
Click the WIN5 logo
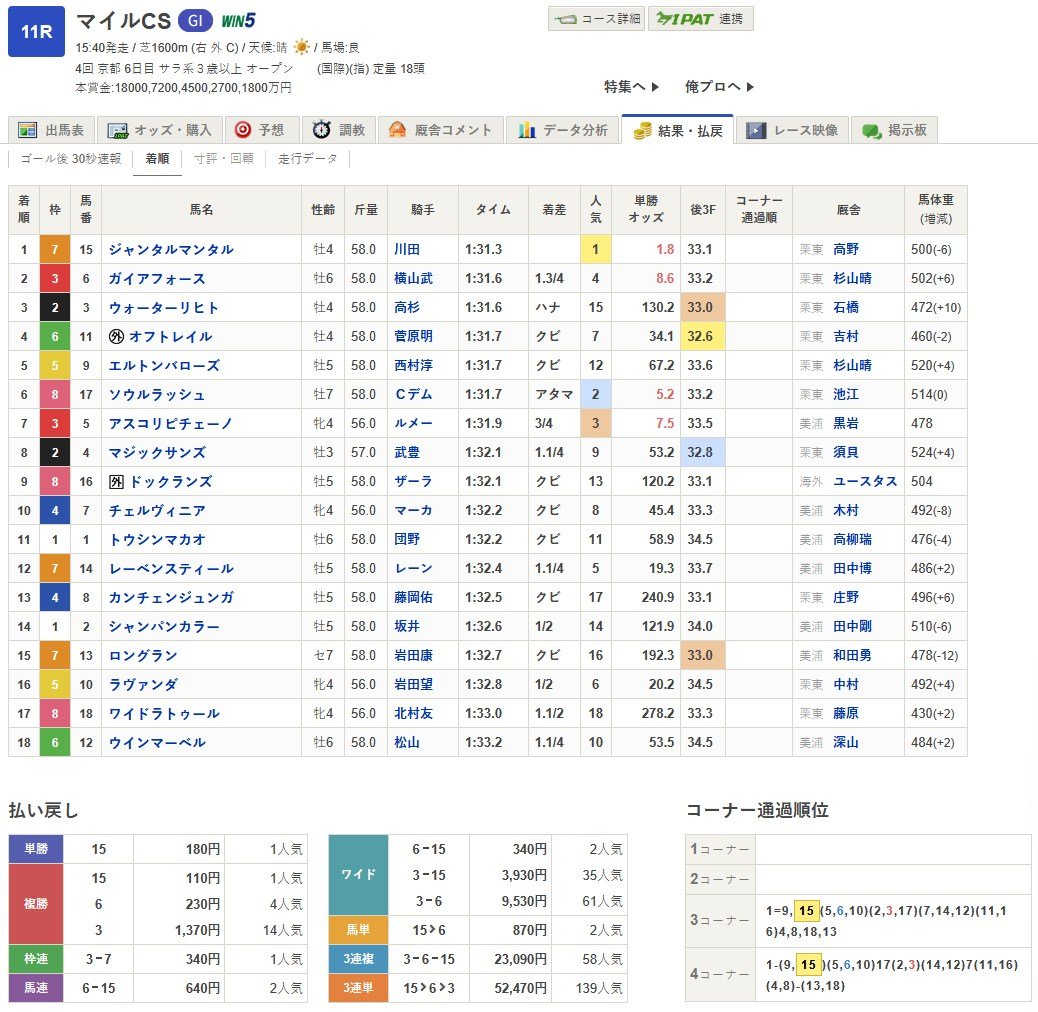[x=239, y=20]
